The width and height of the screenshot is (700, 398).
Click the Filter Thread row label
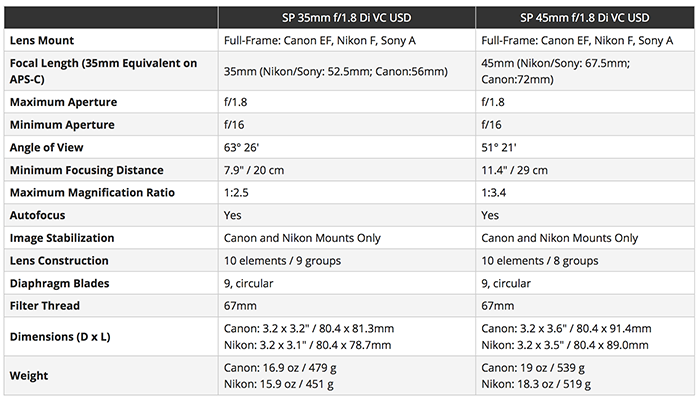(45, 306)
